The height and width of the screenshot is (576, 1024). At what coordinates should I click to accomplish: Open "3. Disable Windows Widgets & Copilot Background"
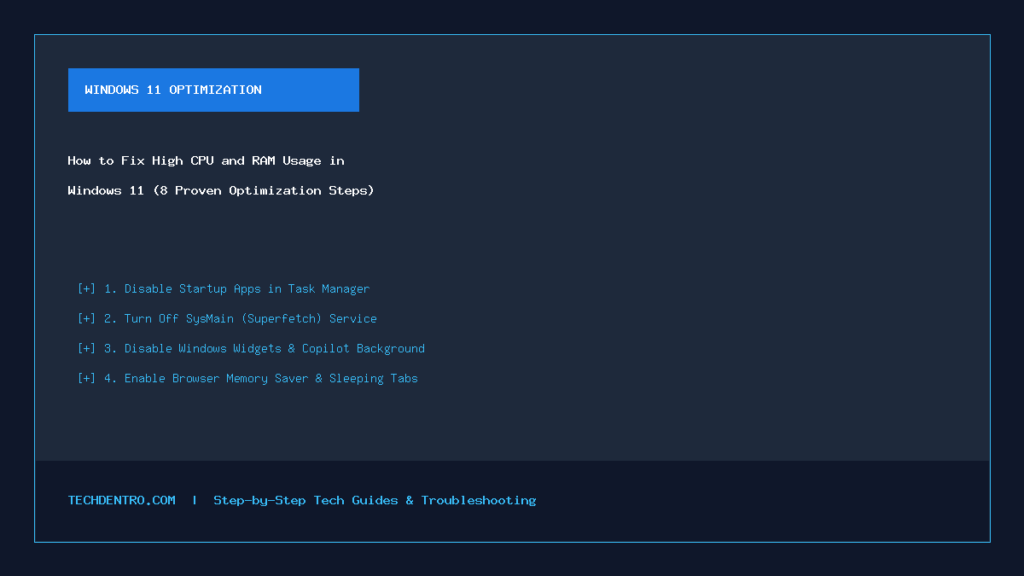pyautogui.click(x=264, y=349)
